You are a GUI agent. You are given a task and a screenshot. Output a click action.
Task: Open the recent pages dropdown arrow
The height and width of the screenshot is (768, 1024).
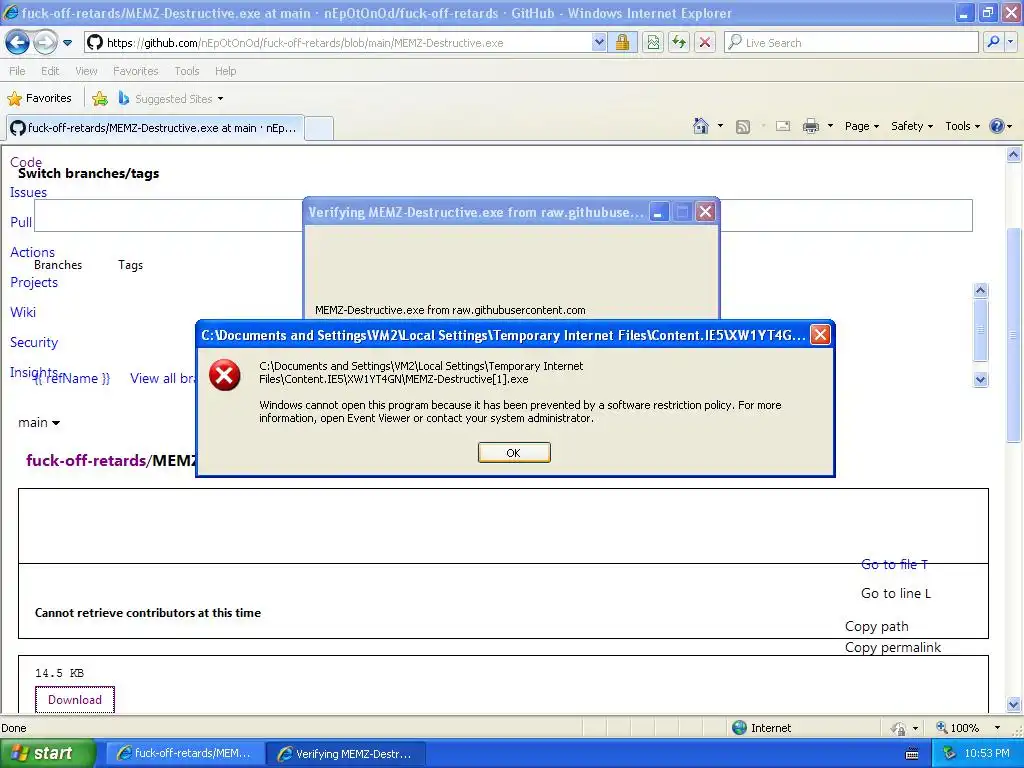pyautogui.click(x=67, y=43)
